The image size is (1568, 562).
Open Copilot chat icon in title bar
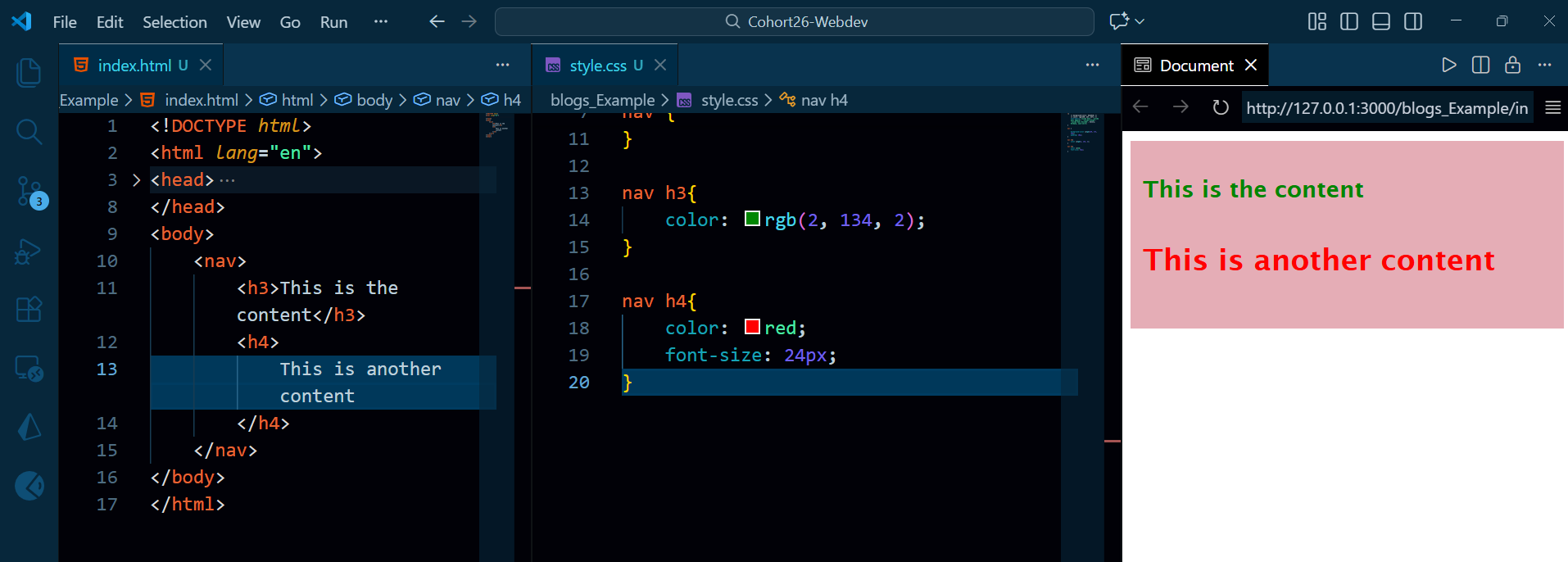click(x=1119, y=21)
